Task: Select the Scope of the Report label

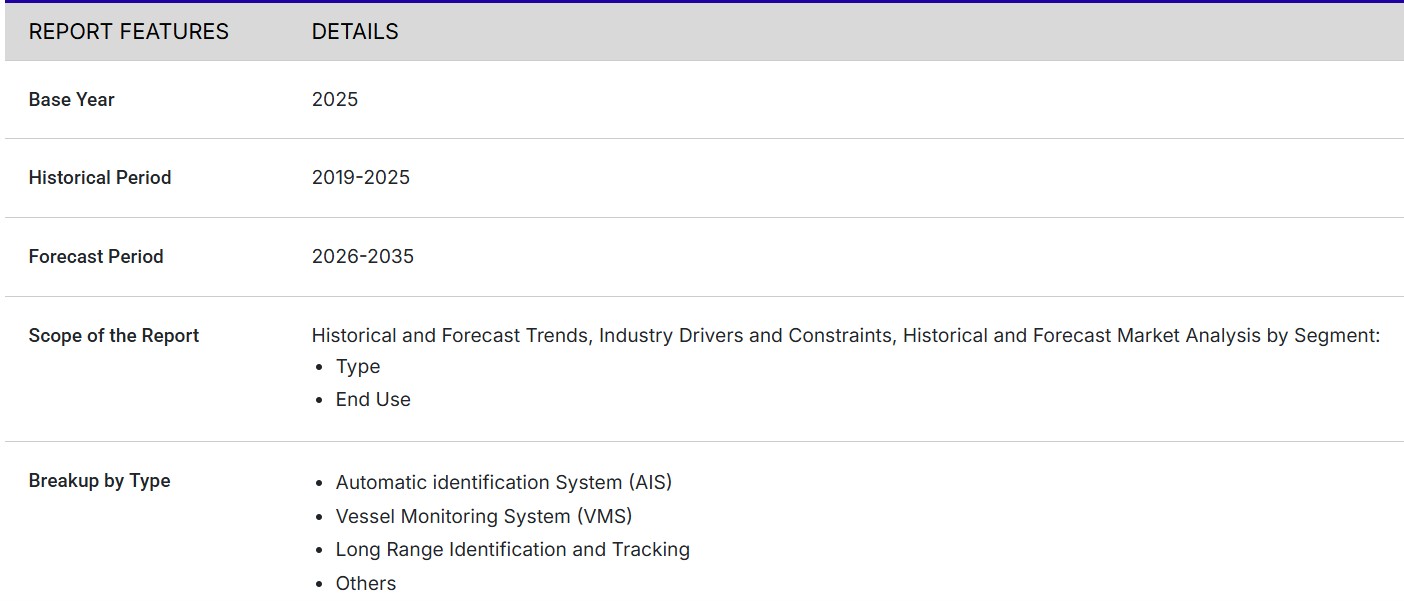Action: 114,336
